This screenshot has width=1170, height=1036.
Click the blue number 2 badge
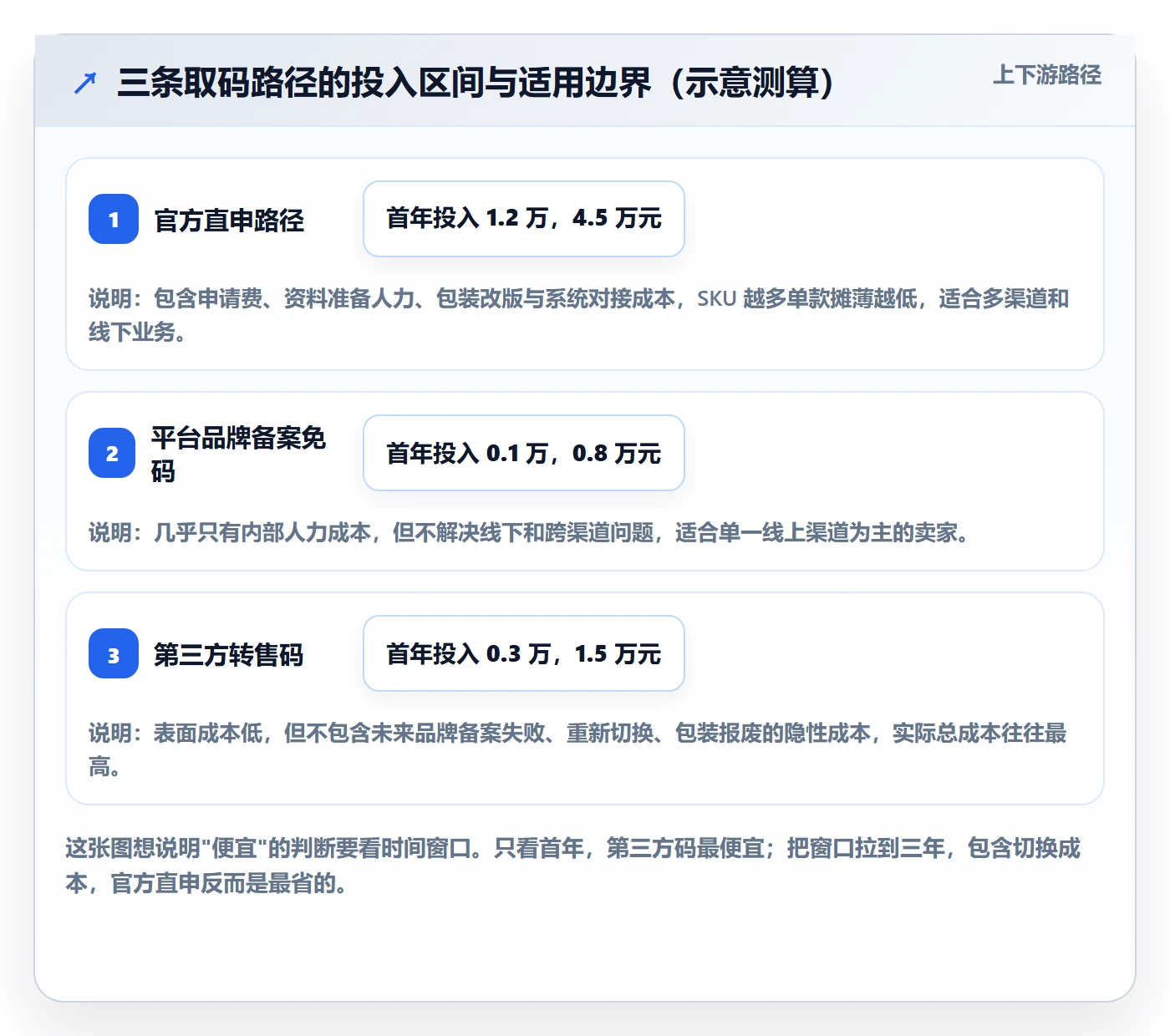point(112,453)
